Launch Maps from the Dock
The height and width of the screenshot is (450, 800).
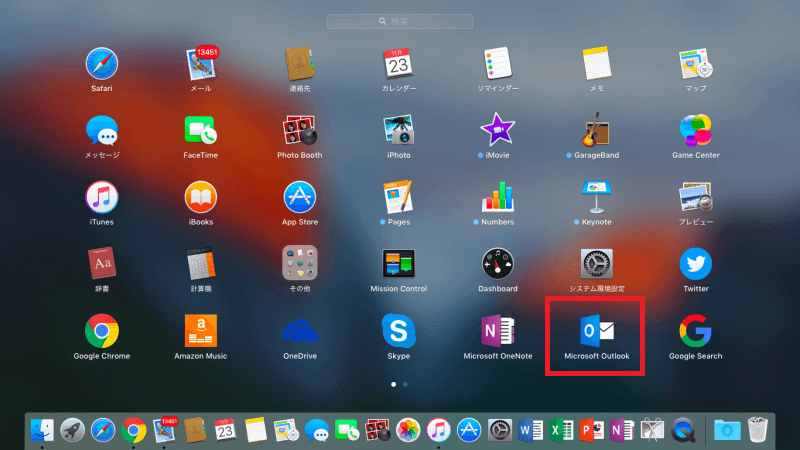click(286, 430)
